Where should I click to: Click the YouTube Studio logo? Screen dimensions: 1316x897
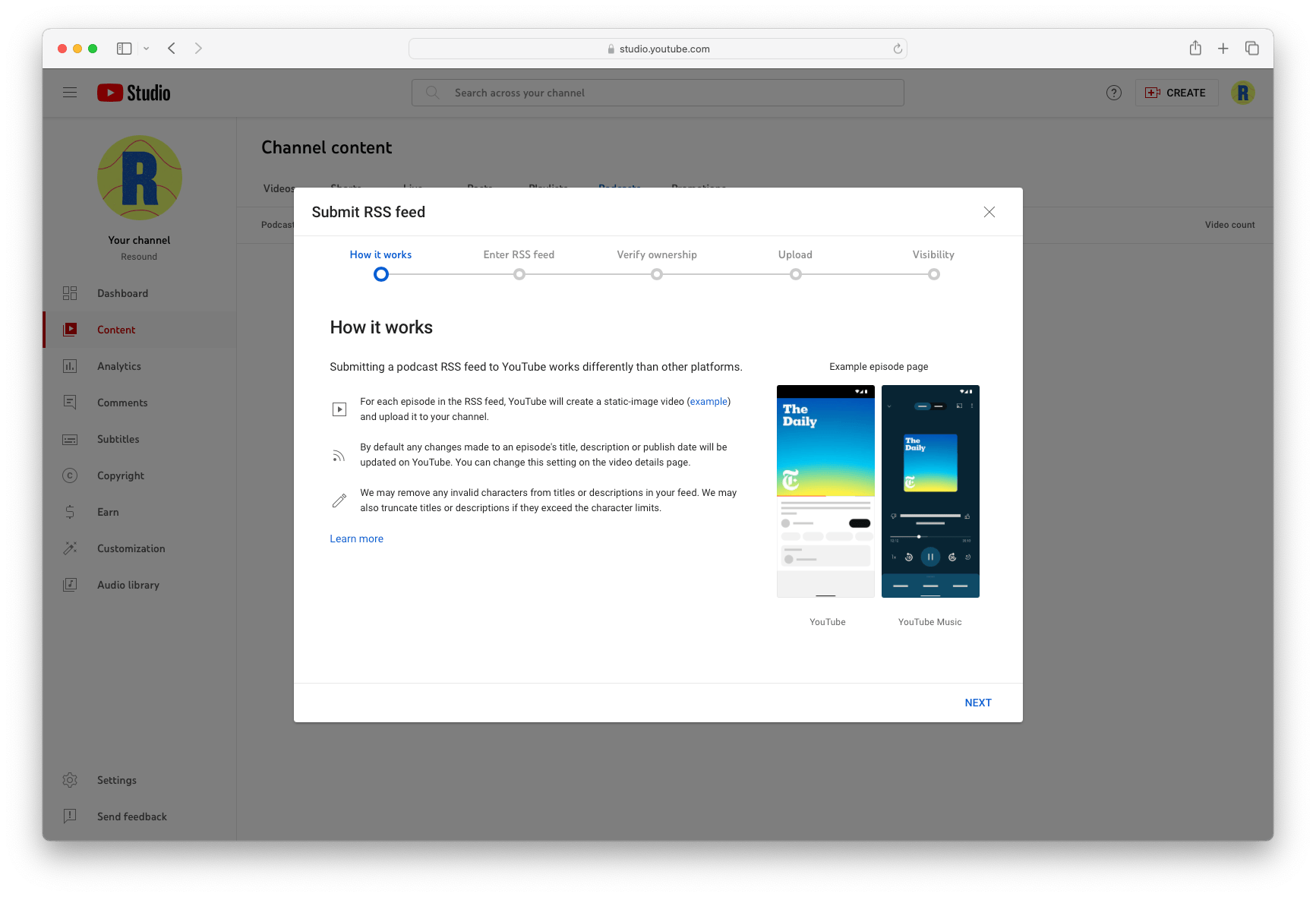coord(134,93)
